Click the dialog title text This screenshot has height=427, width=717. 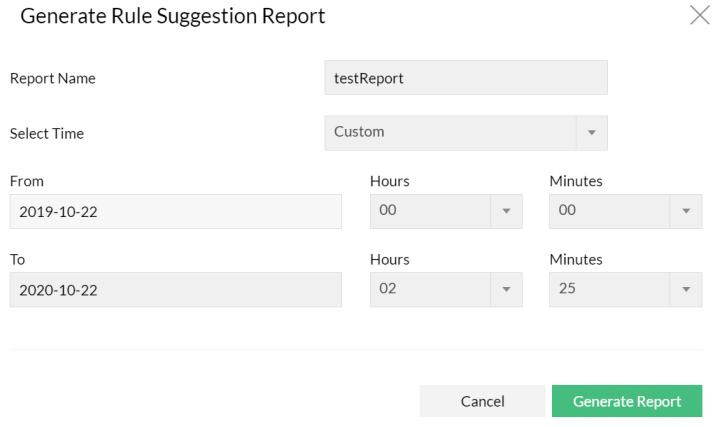coord(172,16)
